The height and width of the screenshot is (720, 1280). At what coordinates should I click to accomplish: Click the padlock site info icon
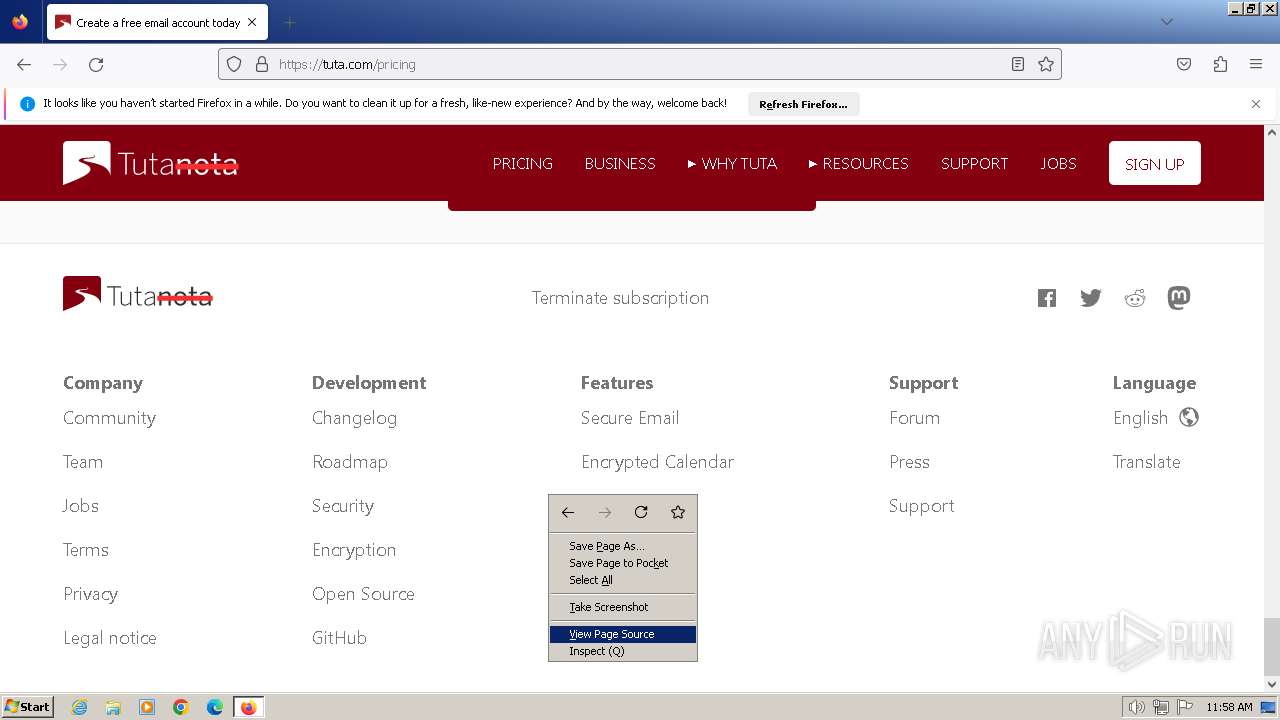[262, 64]
